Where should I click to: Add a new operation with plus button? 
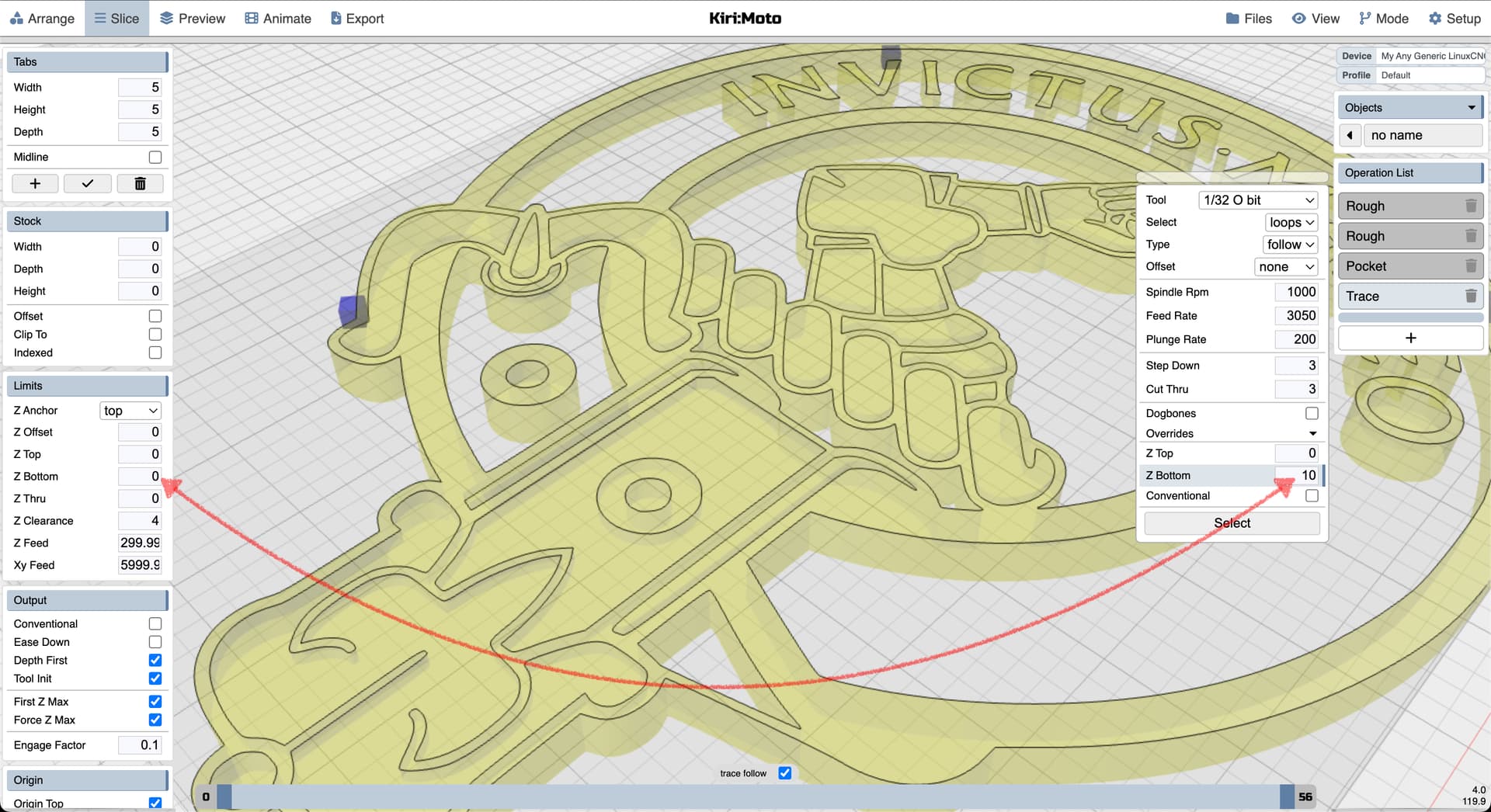click(1410, 338)
